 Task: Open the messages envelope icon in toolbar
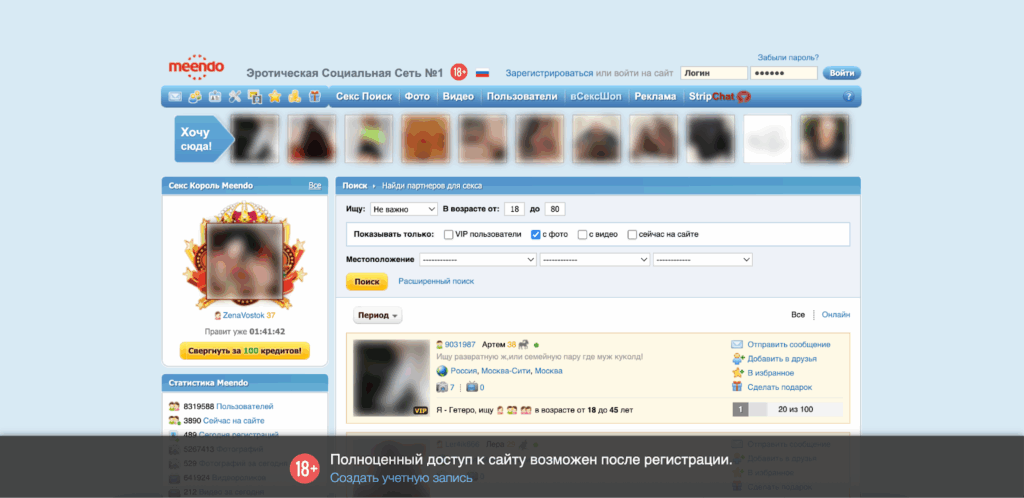[175, 97]
